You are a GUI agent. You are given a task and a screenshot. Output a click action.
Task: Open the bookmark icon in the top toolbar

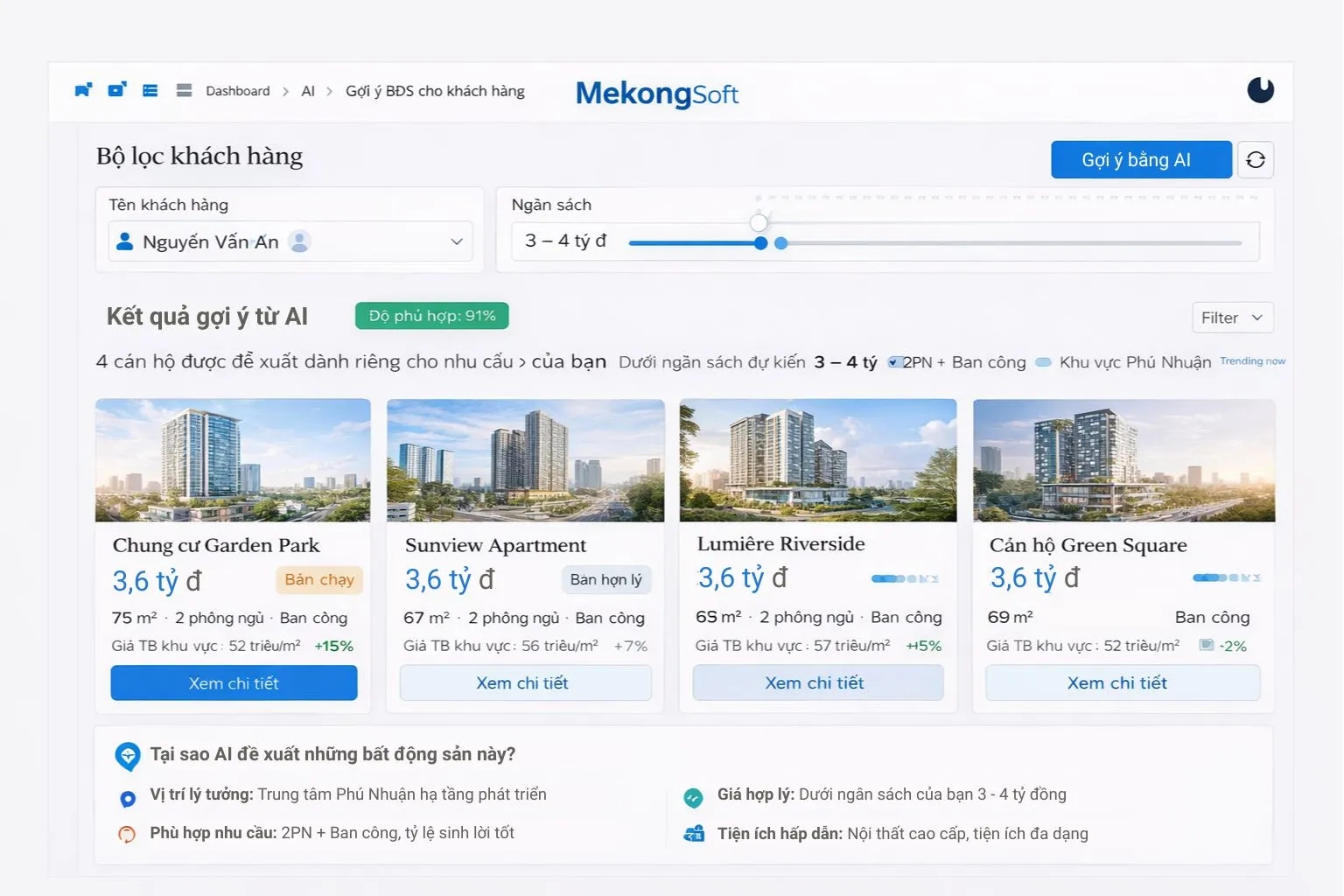[82, 89]
